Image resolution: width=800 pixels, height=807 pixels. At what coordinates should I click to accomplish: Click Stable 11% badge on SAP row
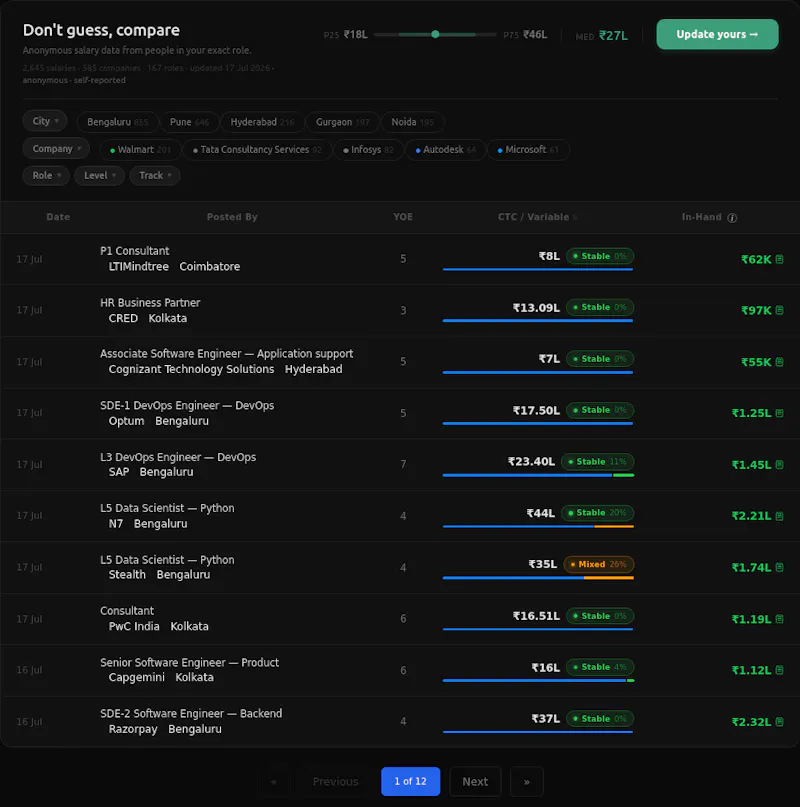click(598, 462)
